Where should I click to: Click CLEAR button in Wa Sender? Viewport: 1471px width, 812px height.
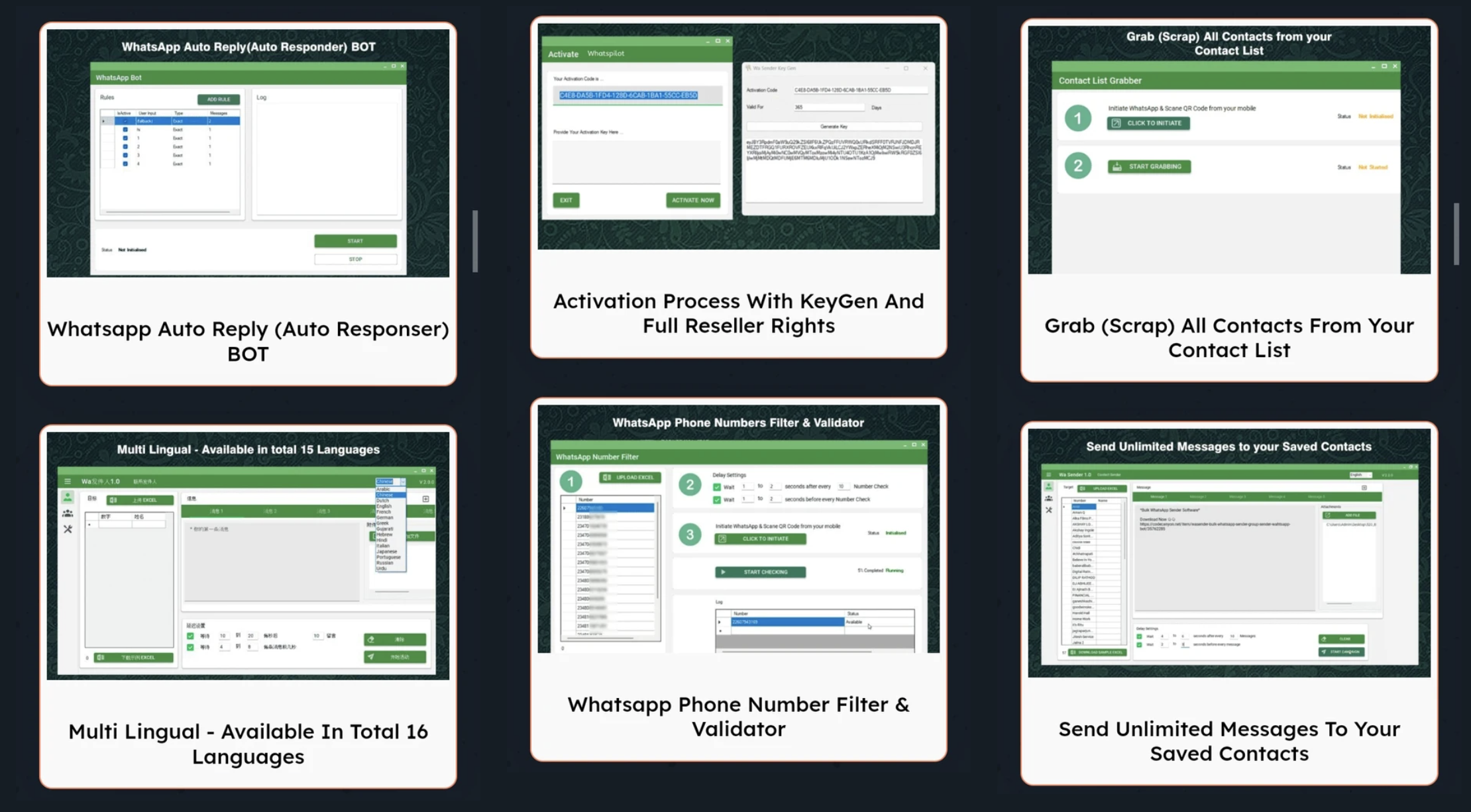coord(1341,639)
